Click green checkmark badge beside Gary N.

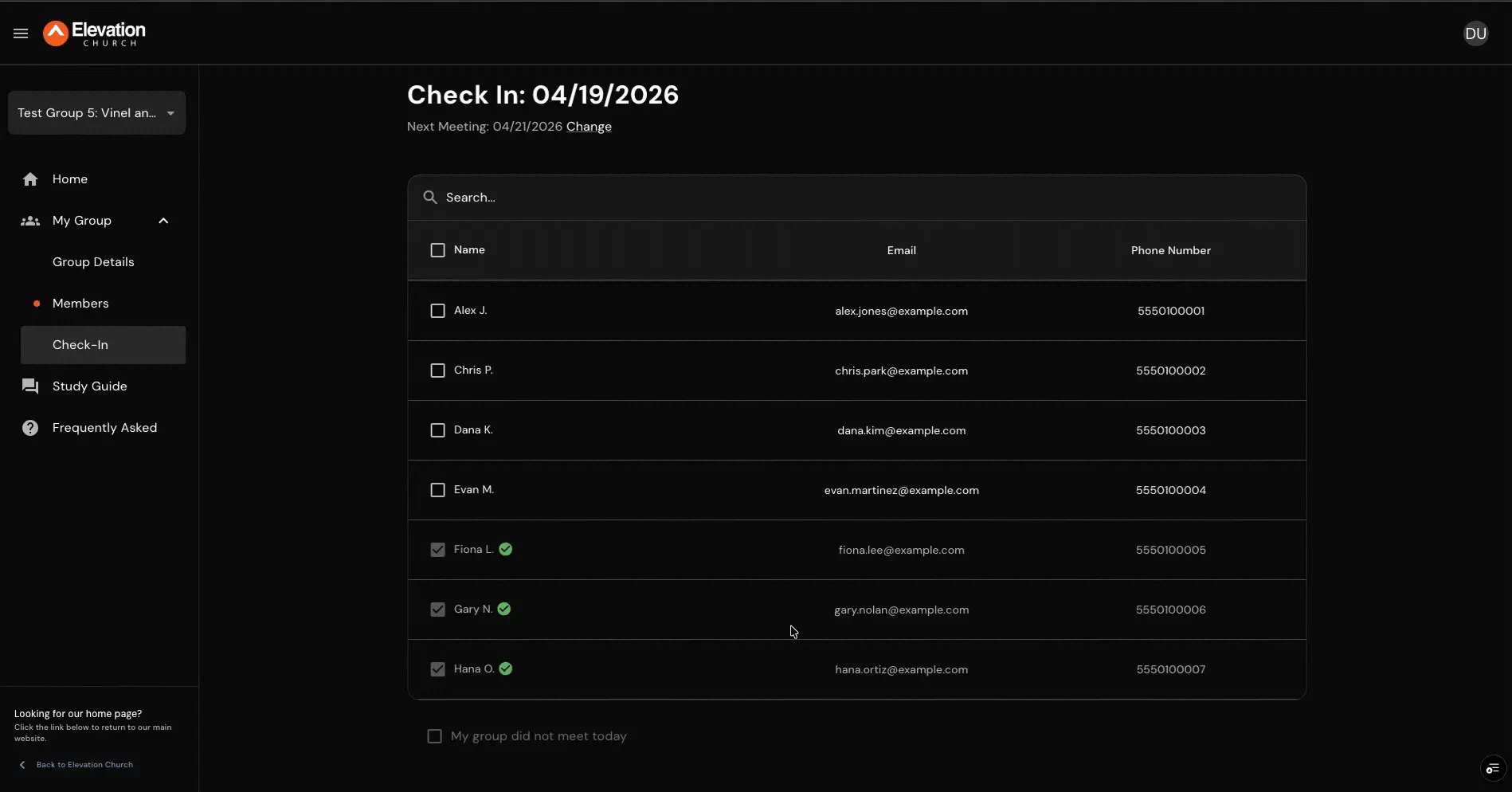pyautogui.click(x=504, y=609)
